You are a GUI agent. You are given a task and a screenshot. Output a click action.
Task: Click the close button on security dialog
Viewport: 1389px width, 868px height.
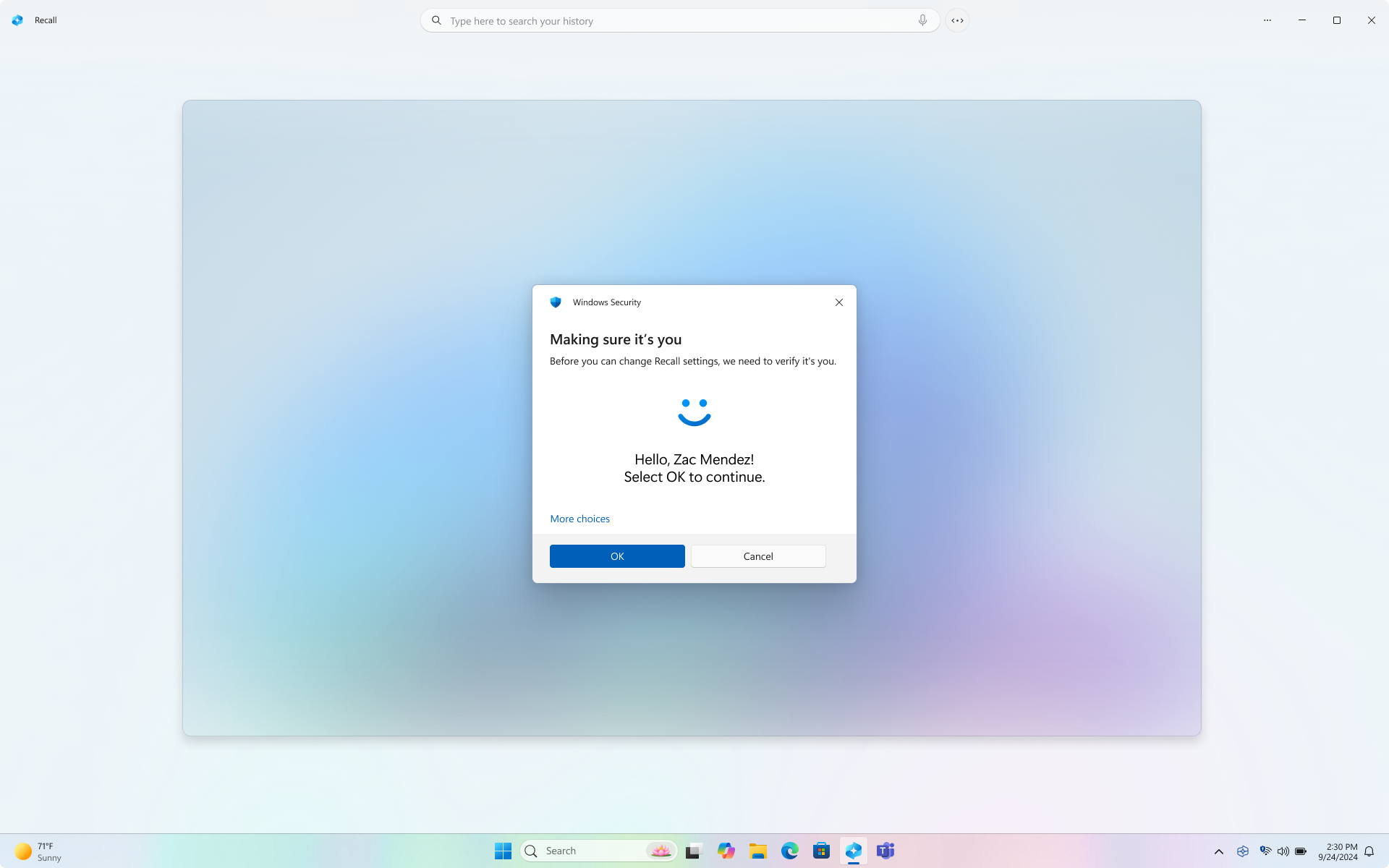[x=839, y=302]
